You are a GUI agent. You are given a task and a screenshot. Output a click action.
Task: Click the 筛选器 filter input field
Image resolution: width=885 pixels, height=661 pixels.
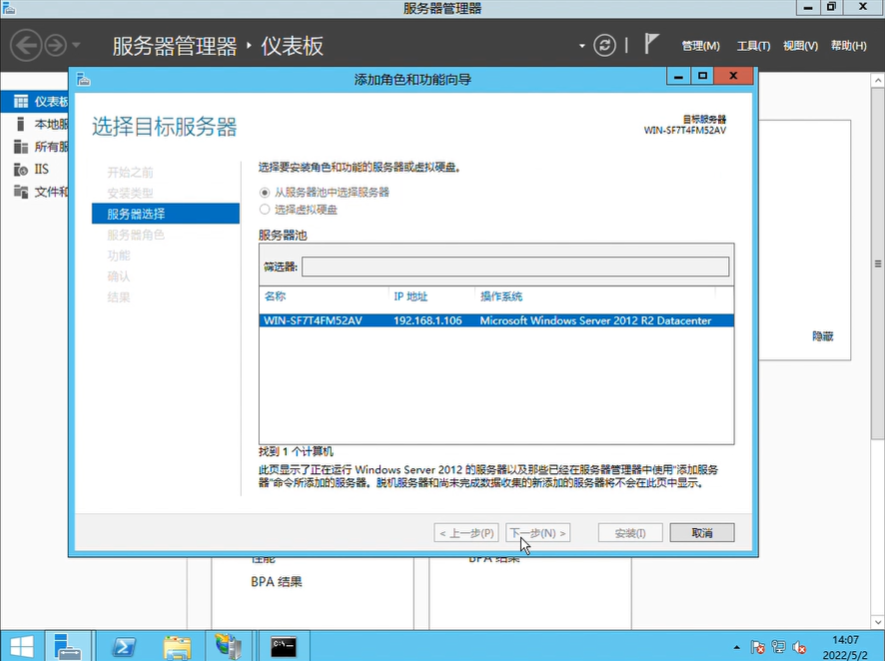click(515, 266)
